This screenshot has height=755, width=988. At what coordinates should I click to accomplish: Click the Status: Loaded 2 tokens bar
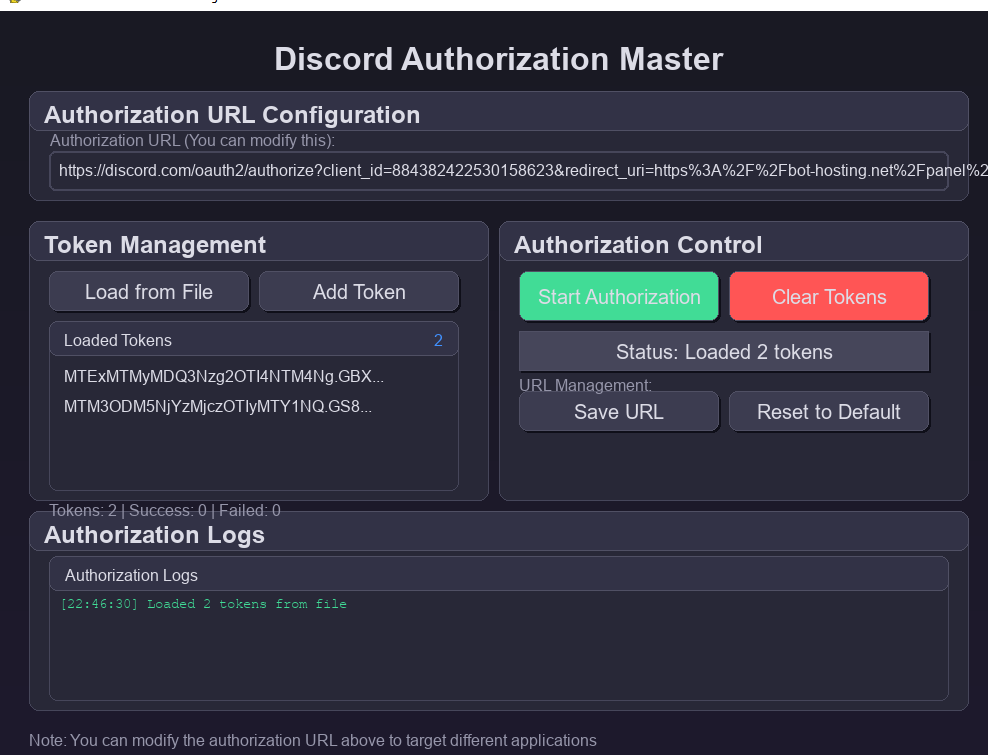[x=724, y=352]
